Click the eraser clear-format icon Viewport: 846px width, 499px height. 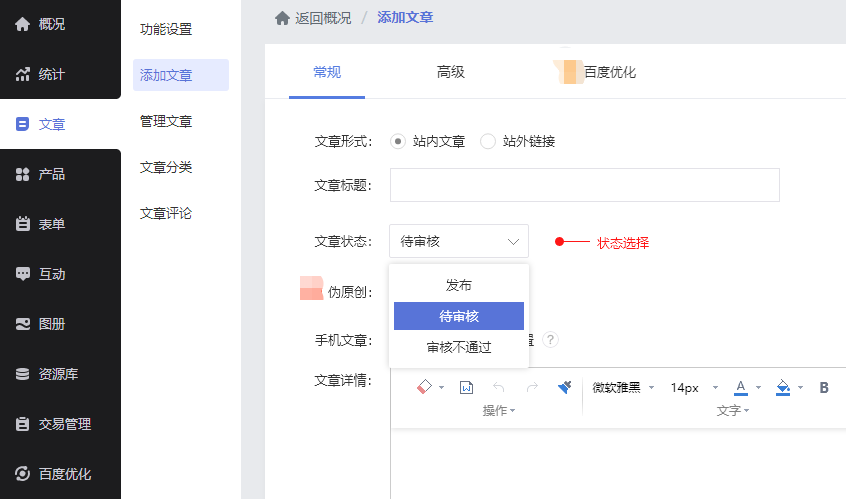click(425, 387)
